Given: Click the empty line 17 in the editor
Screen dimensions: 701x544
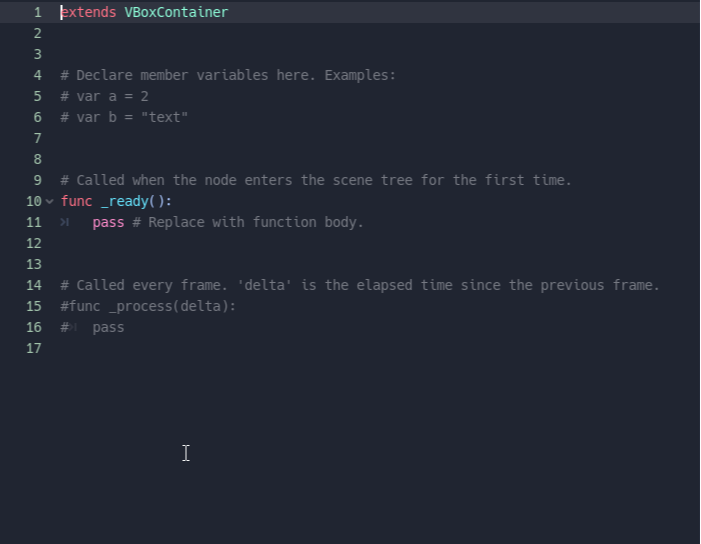Looking at the screenshot, I should coord(300,348).
